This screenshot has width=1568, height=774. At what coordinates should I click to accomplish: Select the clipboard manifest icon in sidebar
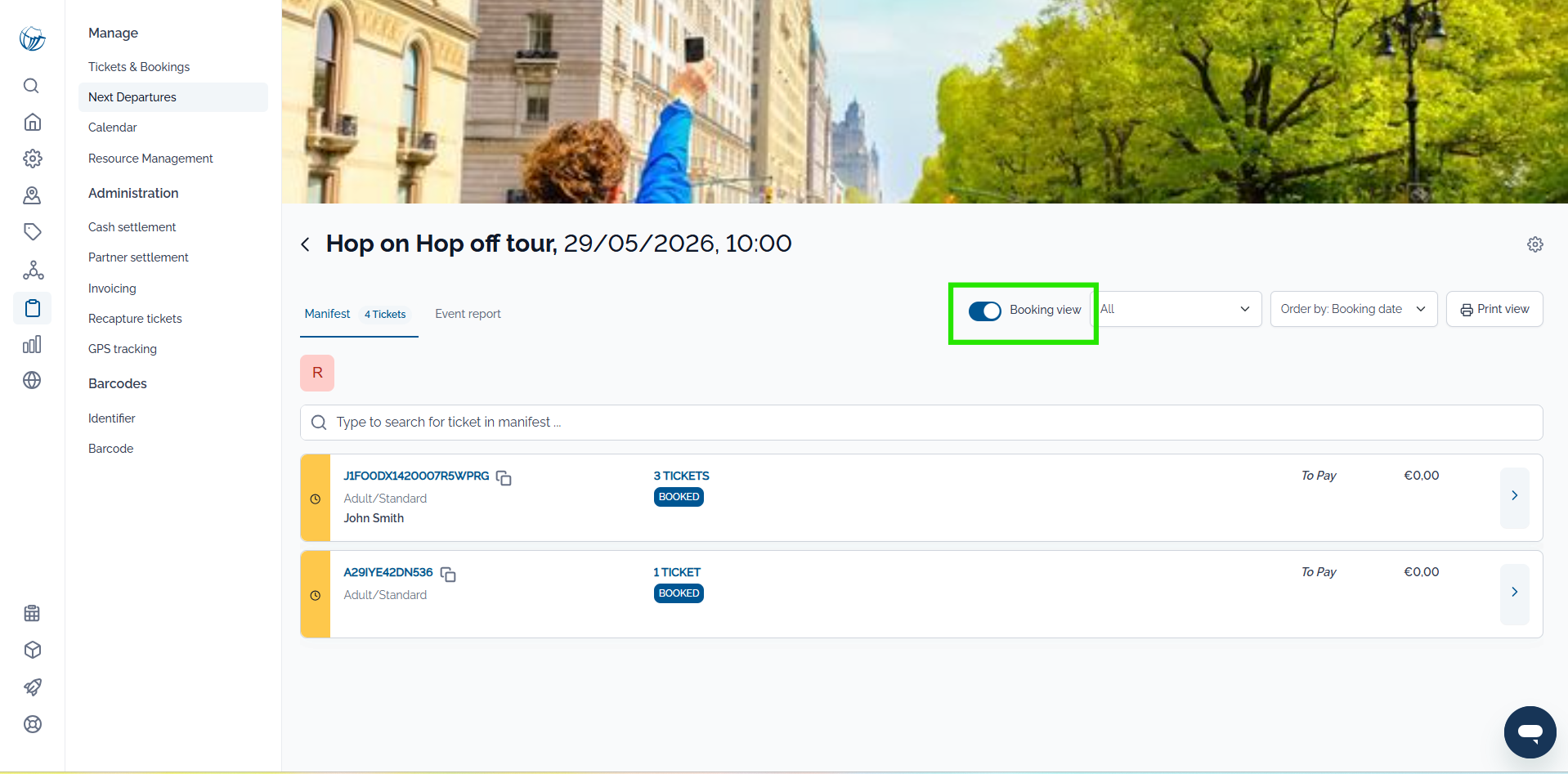33,308
